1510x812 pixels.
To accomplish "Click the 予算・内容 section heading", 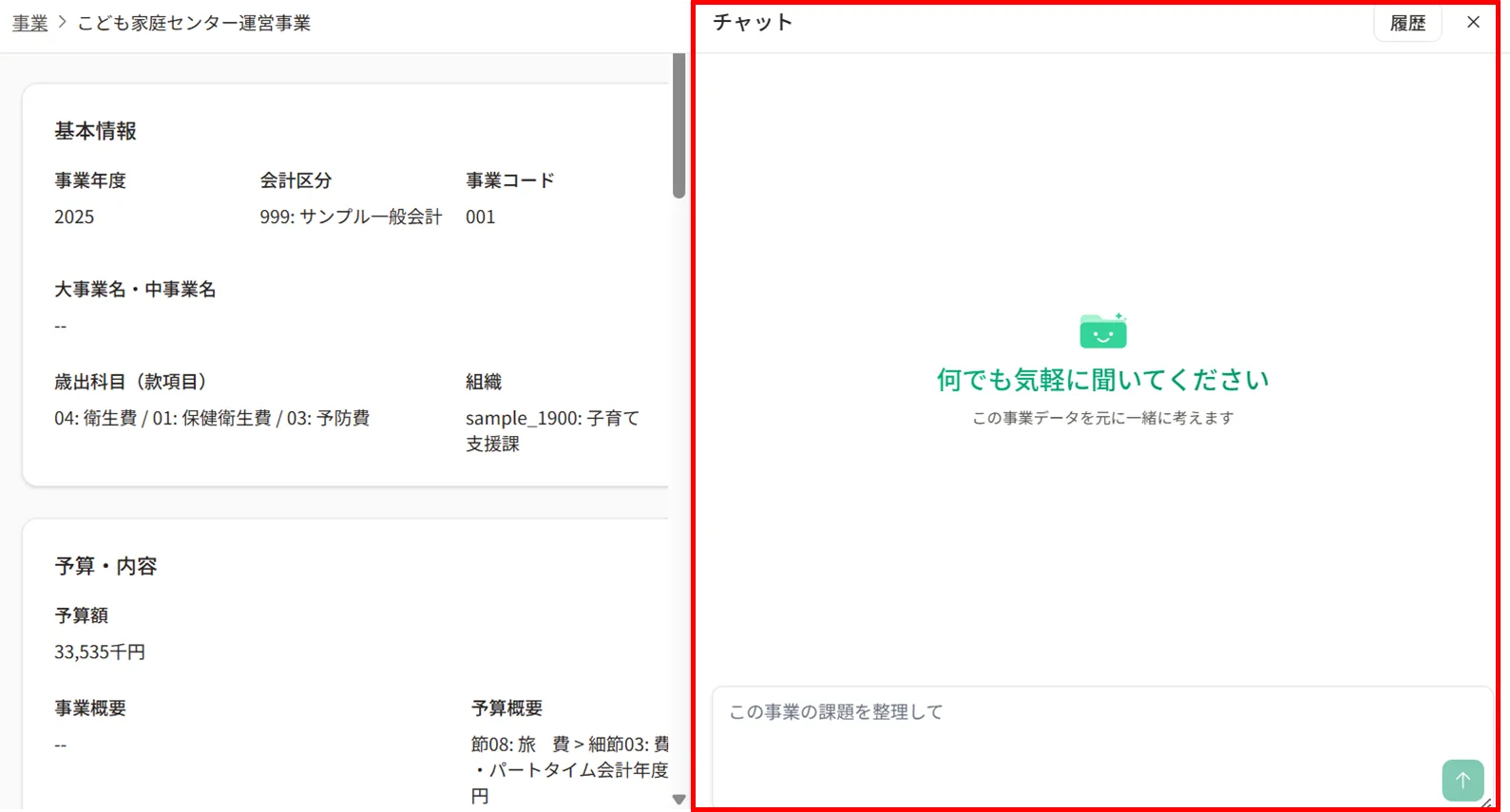I will [105, 566].
